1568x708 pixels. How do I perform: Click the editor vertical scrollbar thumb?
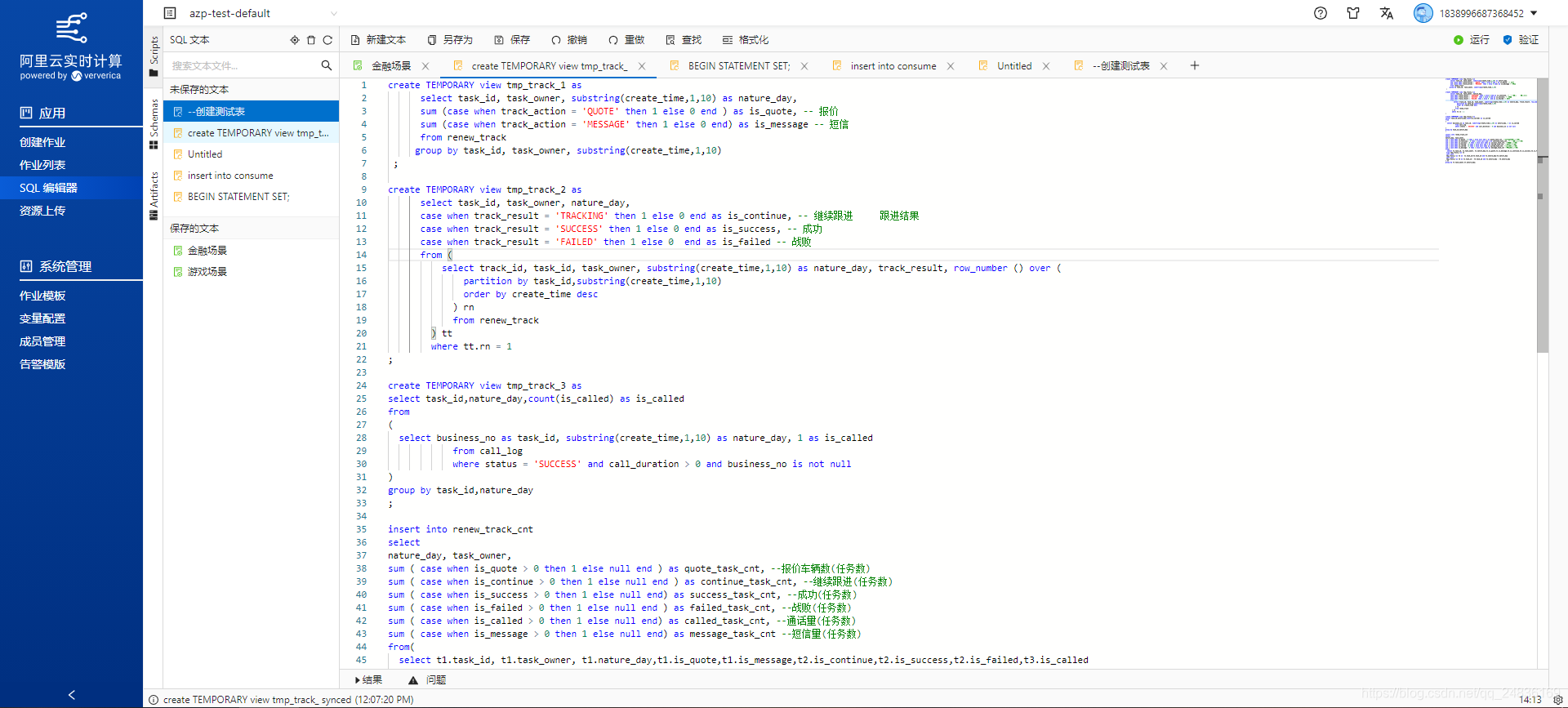pos(1542,216)
